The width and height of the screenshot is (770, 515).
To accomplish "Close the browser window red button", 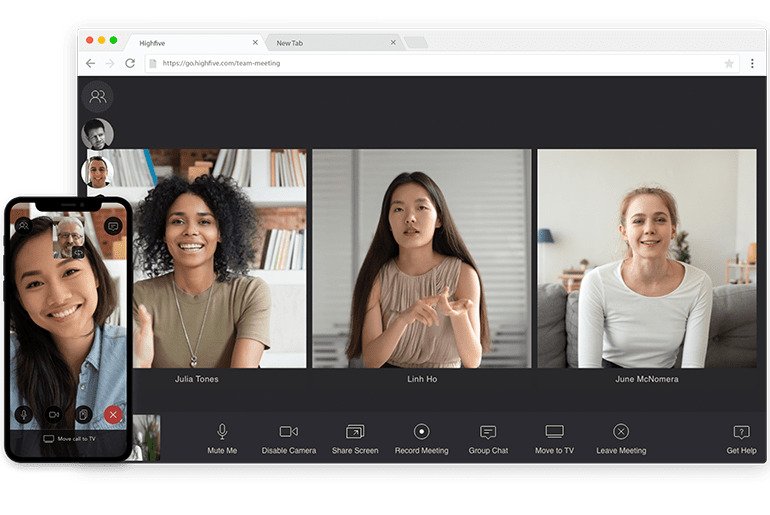I will click(89, 40).
